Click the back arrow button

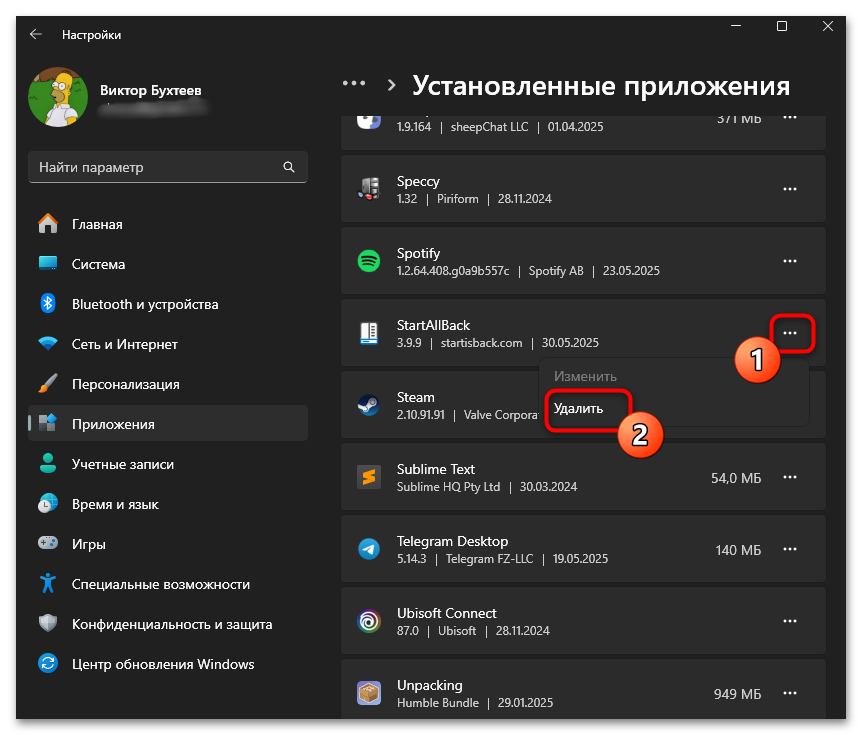tap(35, 34)
